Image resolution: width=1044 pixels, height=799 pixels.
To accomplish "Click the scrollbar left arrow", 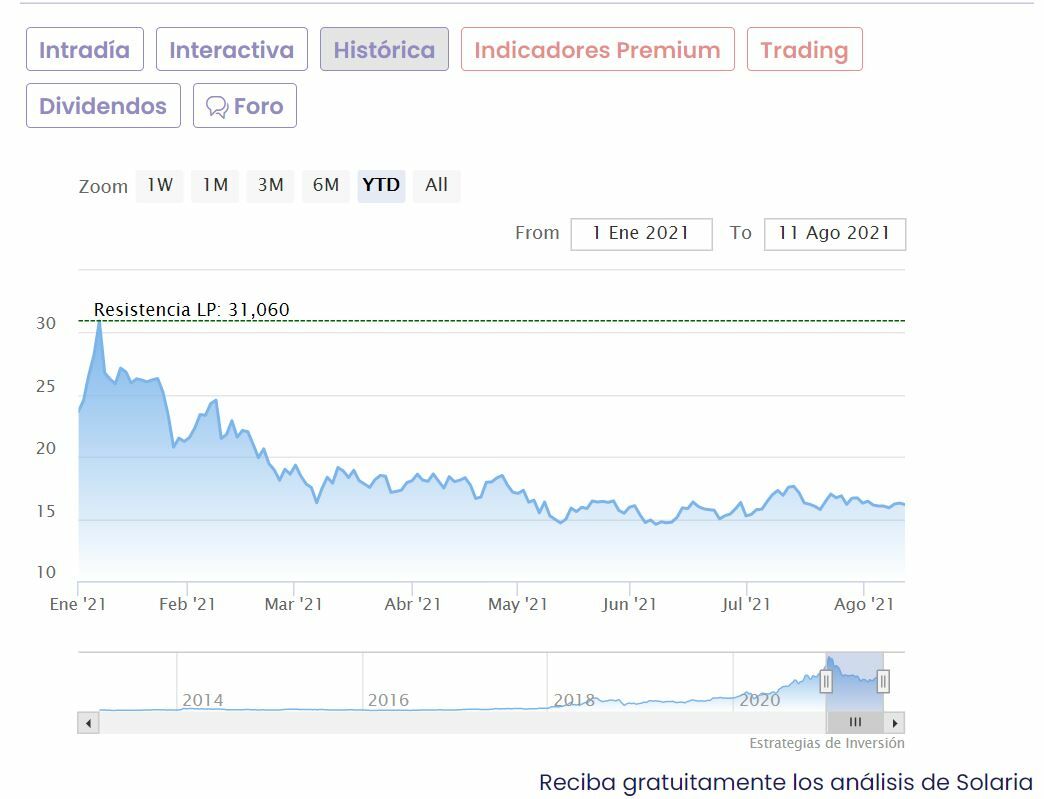I will (x=88, y=722).
